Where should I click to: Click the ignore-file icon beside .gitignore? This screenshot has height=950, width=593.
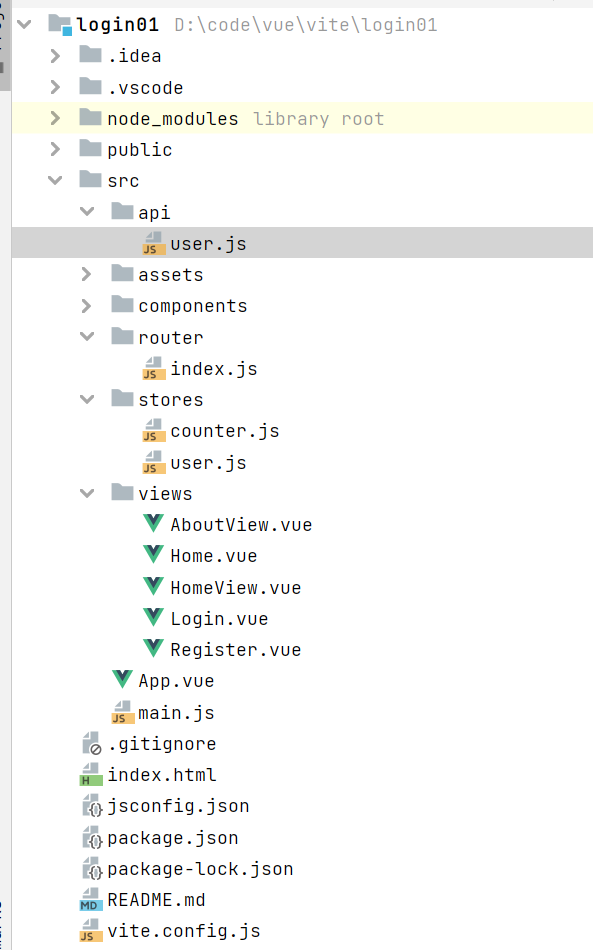[x=91, y=743]
